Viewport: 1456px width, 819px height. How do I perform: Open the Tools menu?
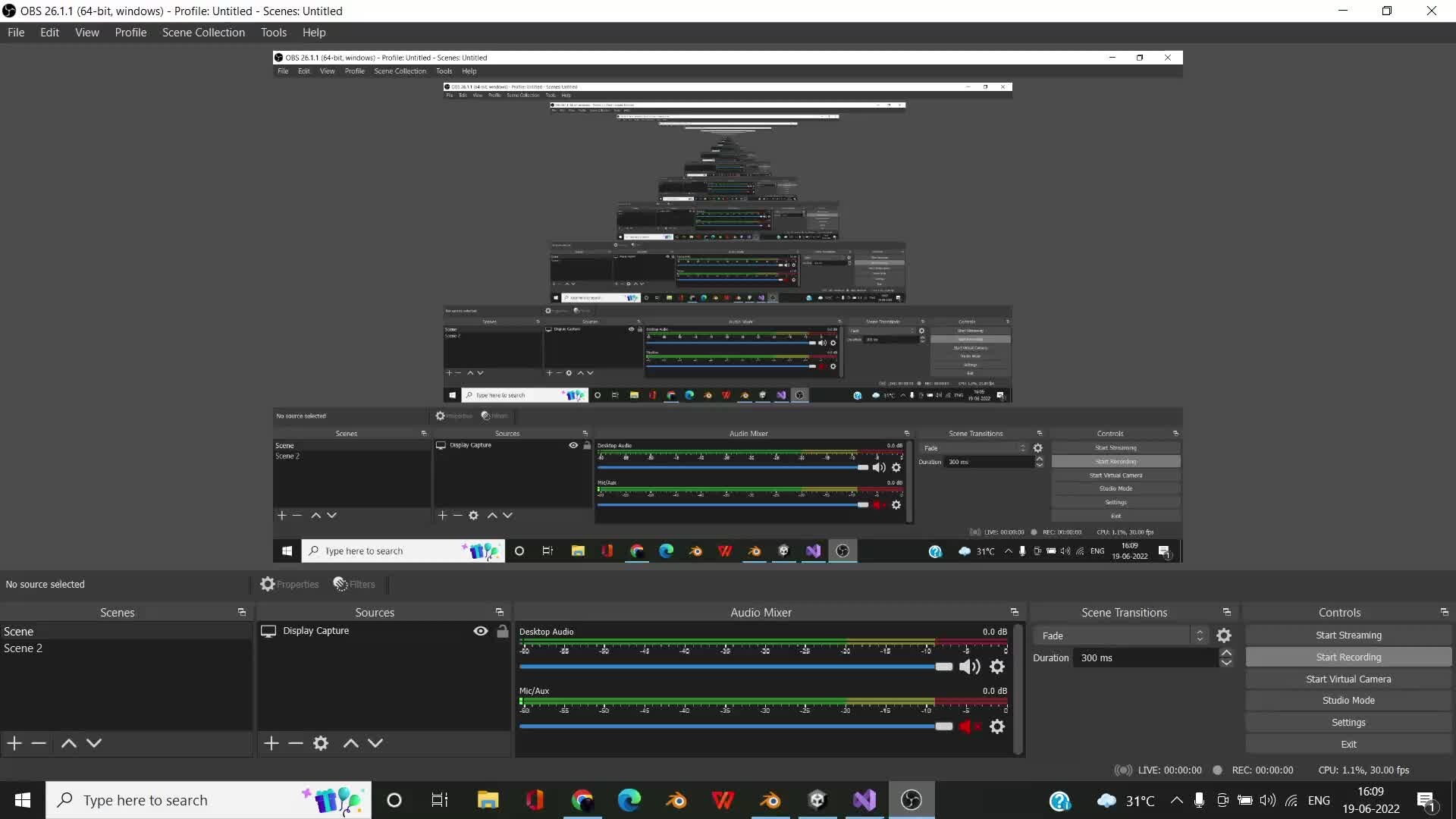pos(273,33)
